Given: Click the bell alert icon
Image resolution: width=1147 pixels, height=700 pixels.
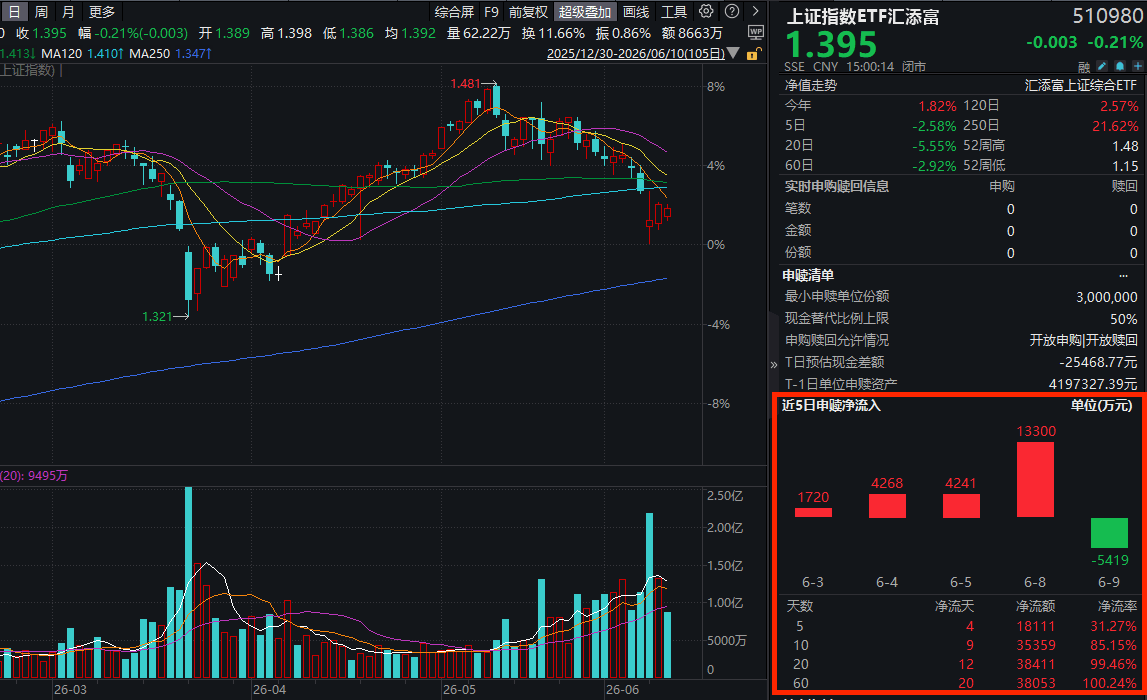Looking at the screenshot, I should tap(1120, 66).
